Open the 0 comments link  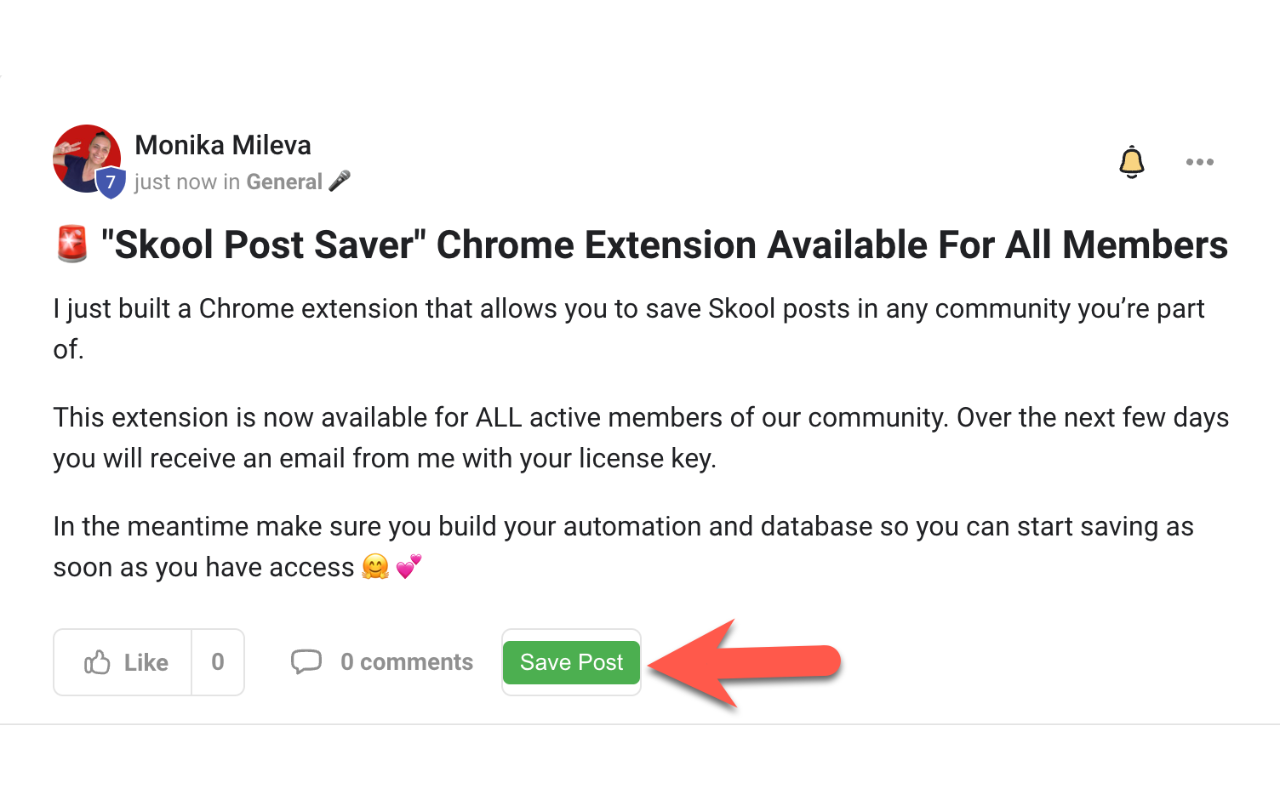pos(406,661)
